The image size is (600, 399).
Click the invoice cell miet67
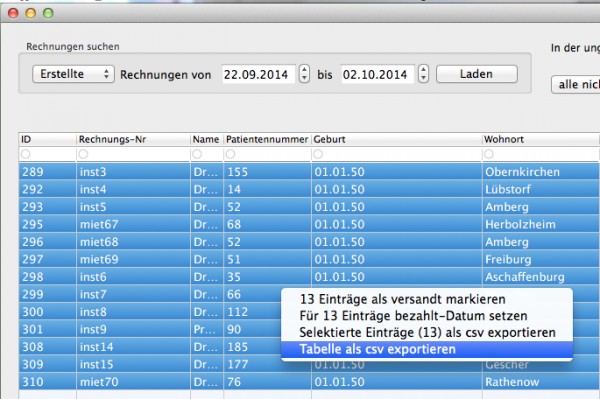click(x=133, y=224)
